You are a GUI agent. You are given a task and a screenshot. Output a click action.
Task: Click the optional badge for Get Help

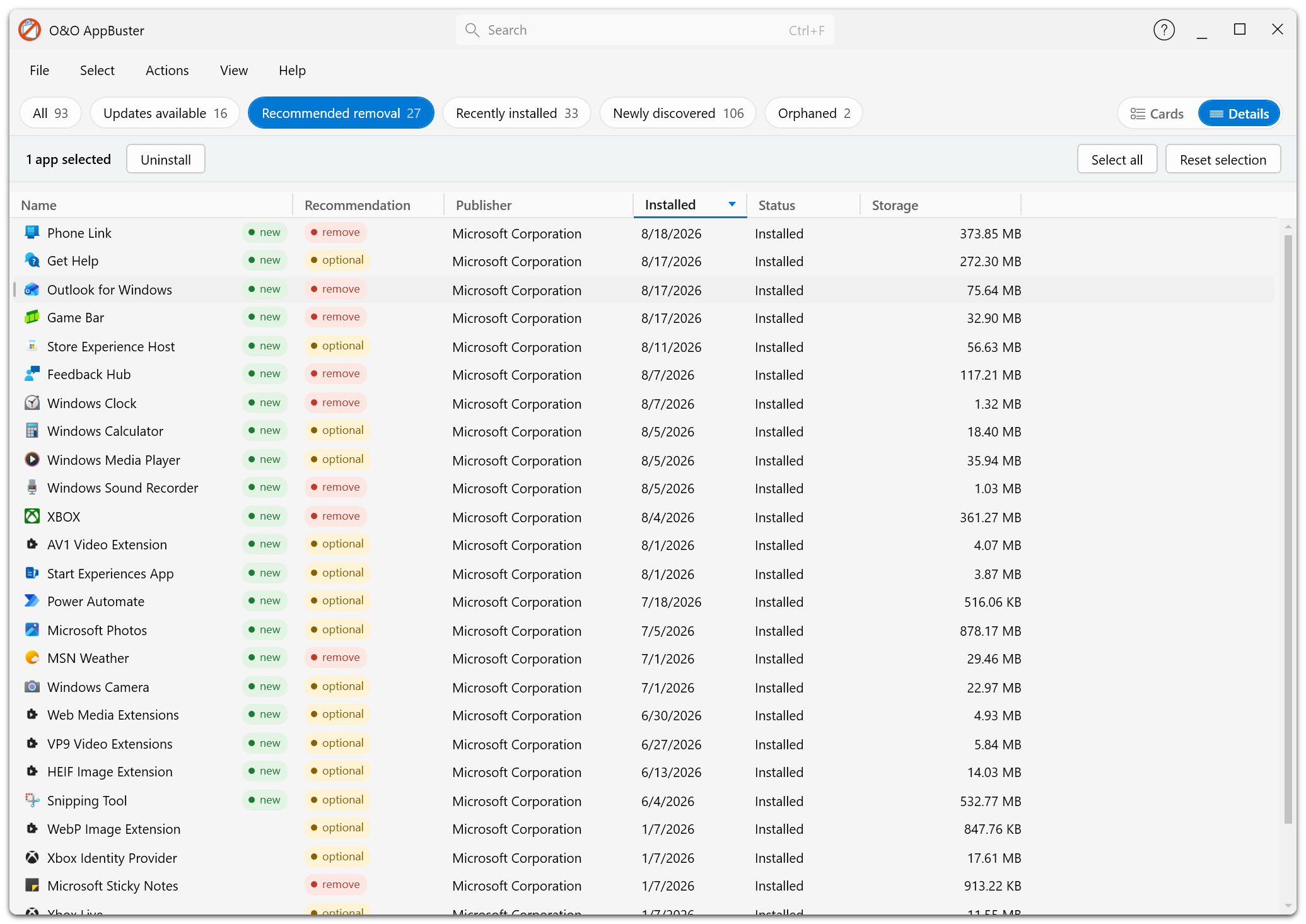[337, 260]
